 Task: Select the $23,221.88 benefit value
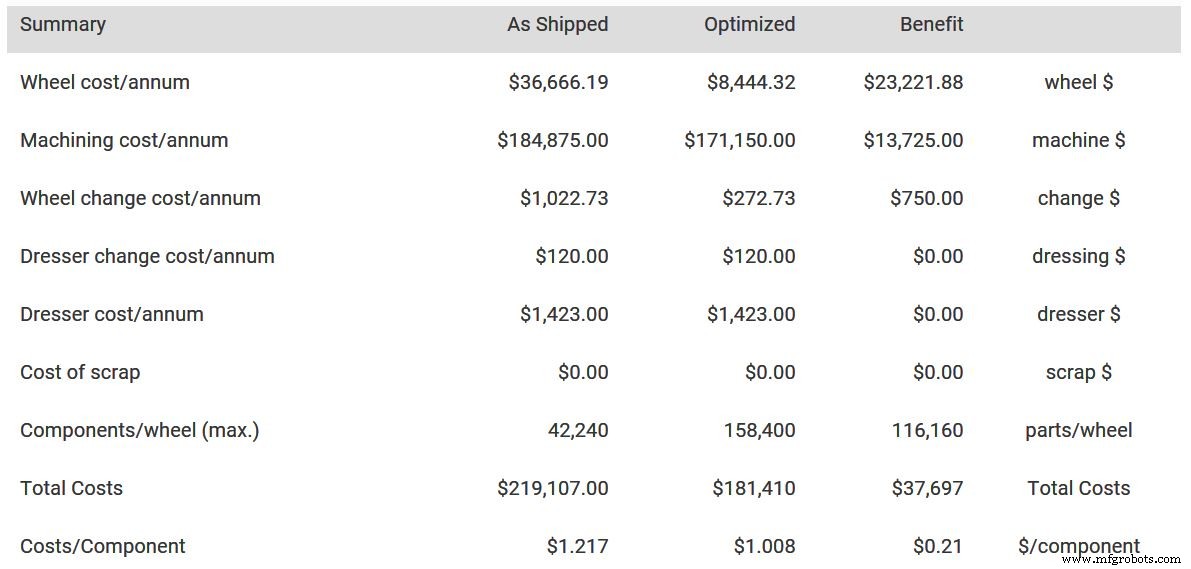coord(913,83)
